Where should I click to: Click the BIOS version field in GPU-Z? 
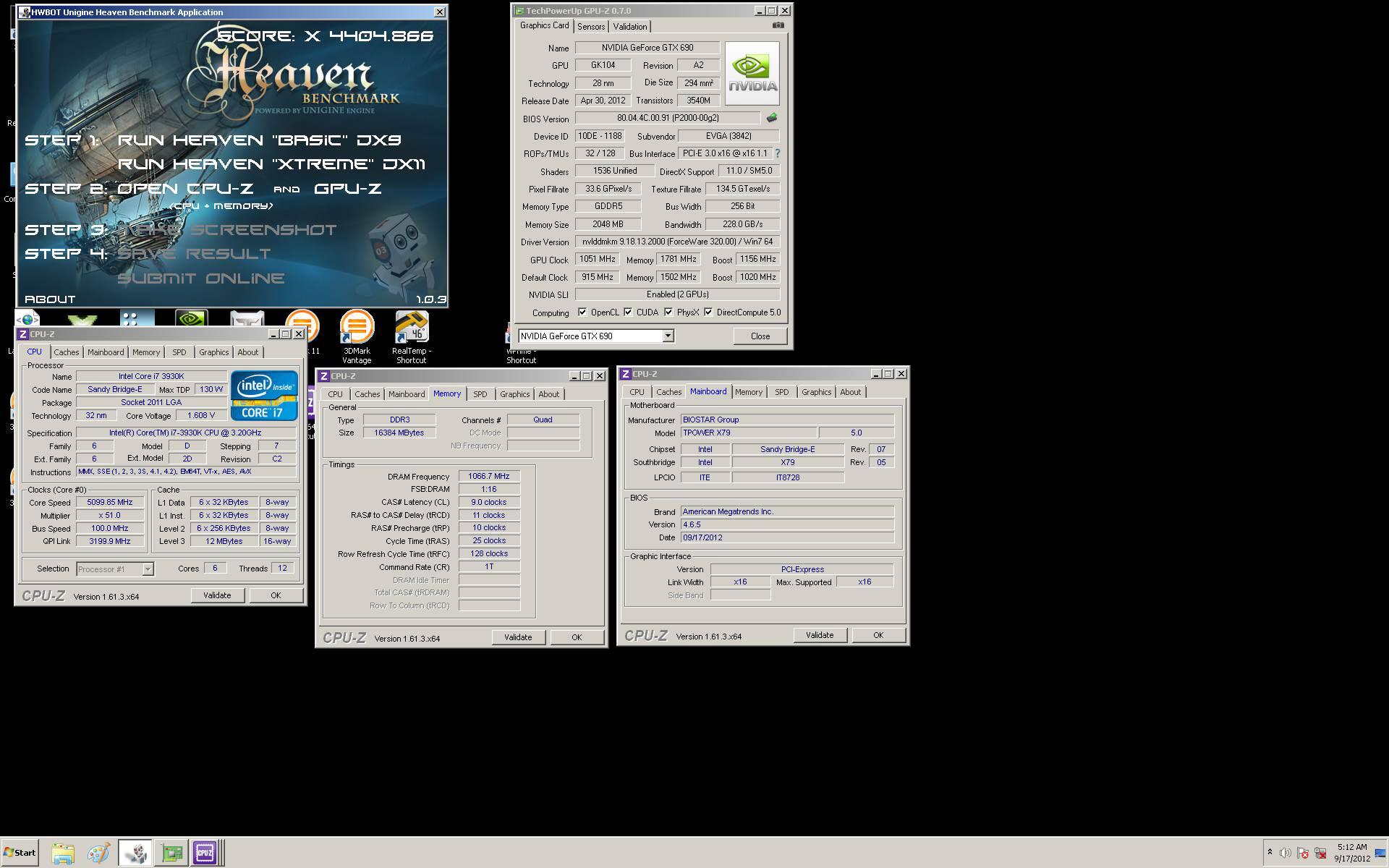tap(668, 118)
